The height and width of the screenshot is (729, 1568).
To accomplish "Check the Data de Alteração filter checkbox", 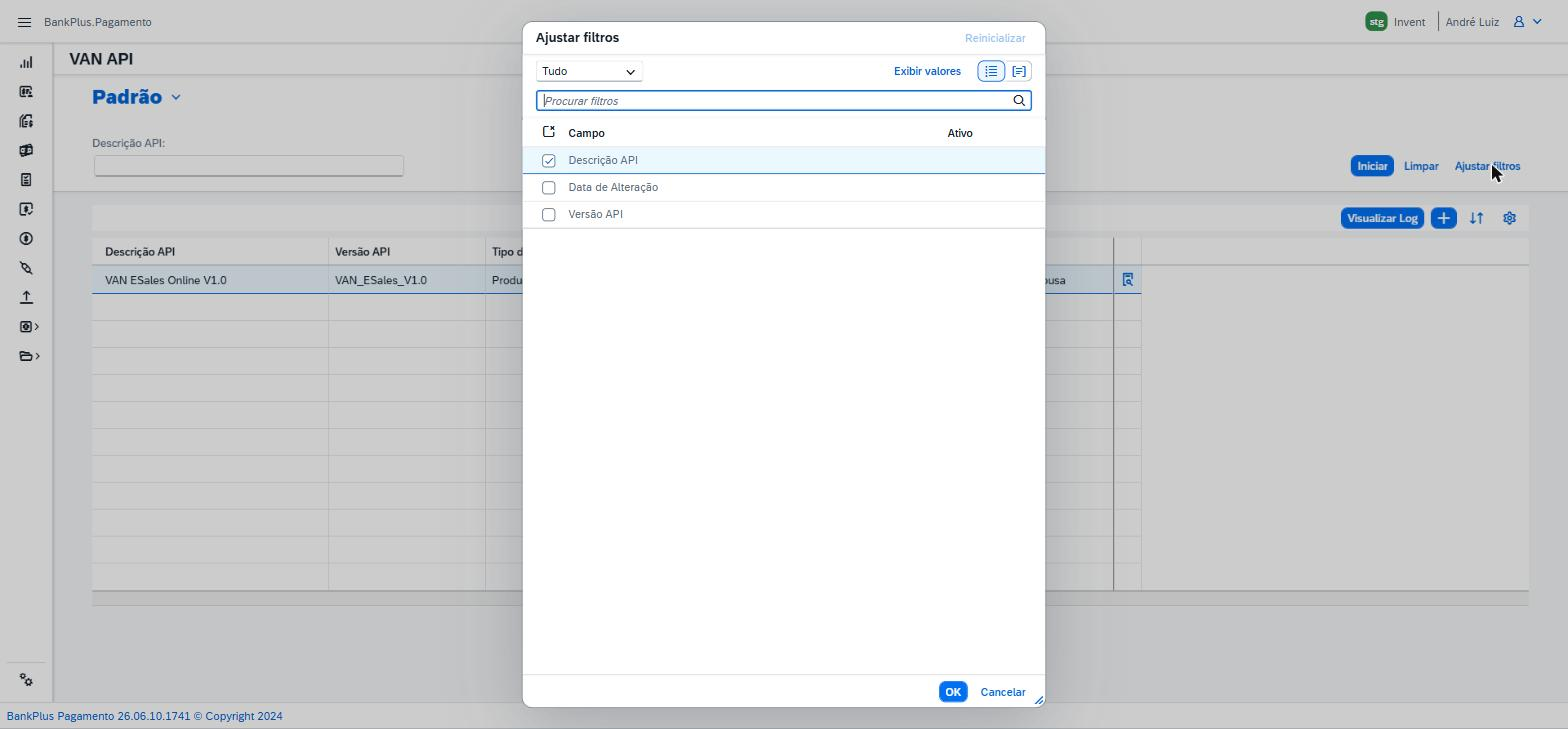I will (x=548, y=187).
